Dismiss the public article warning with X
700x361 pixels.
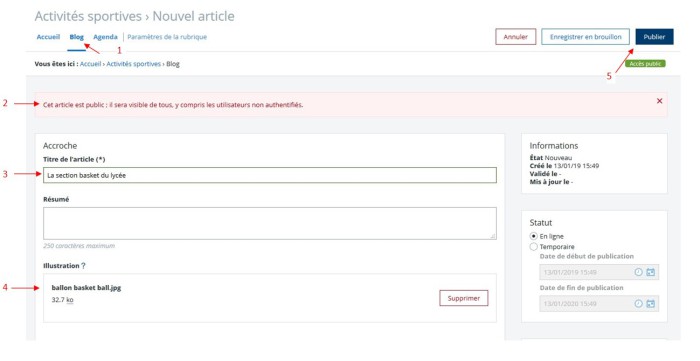(659, 101)
